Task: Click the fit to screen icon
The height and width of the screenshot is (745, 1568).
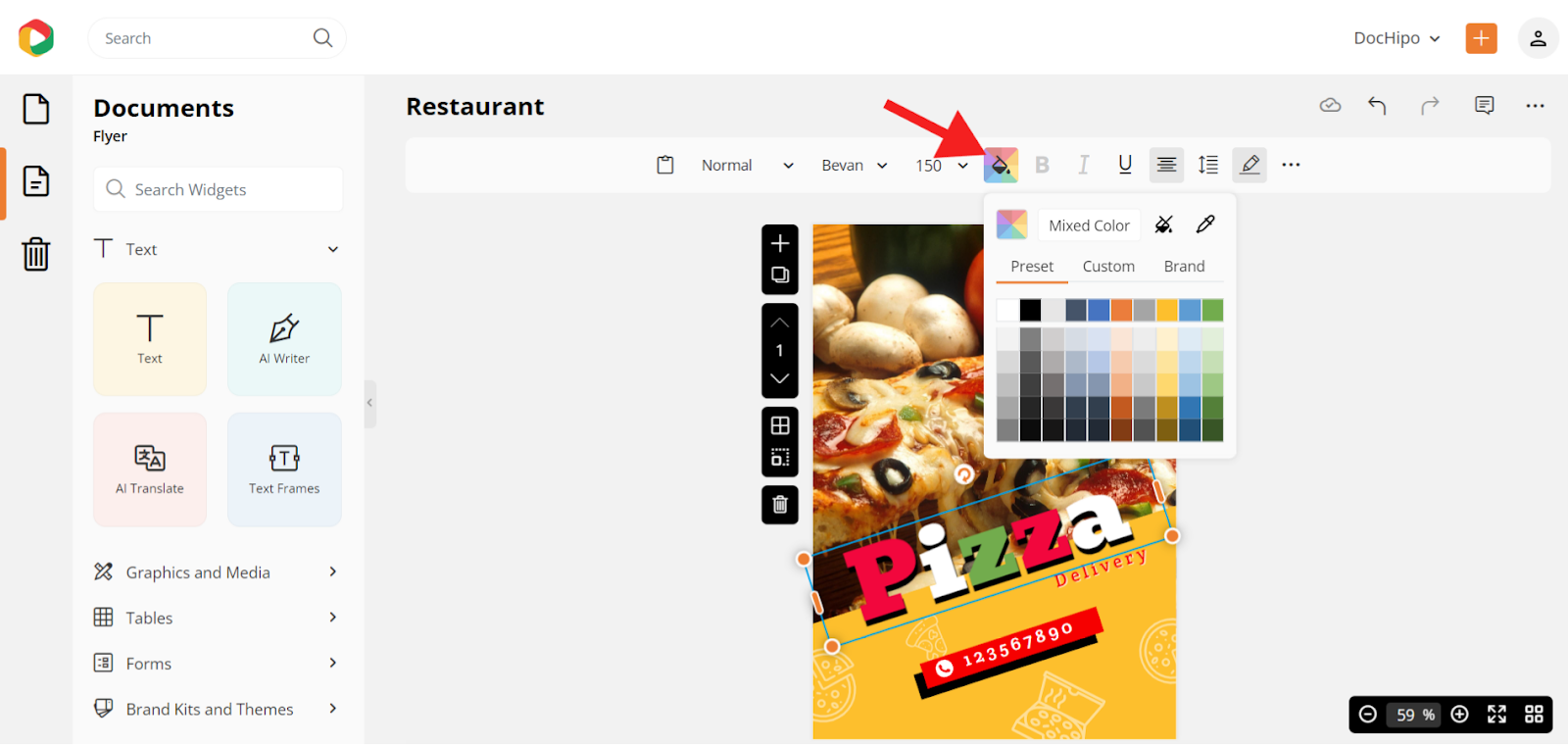Action: (x=1496, y=715)
